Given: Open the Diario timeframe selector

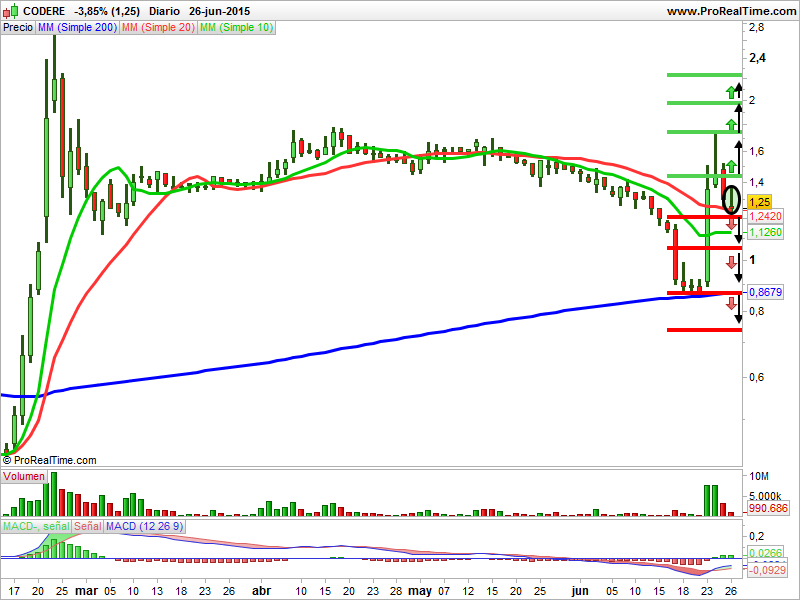Looking at the screenshot, I should pos(163,10).
